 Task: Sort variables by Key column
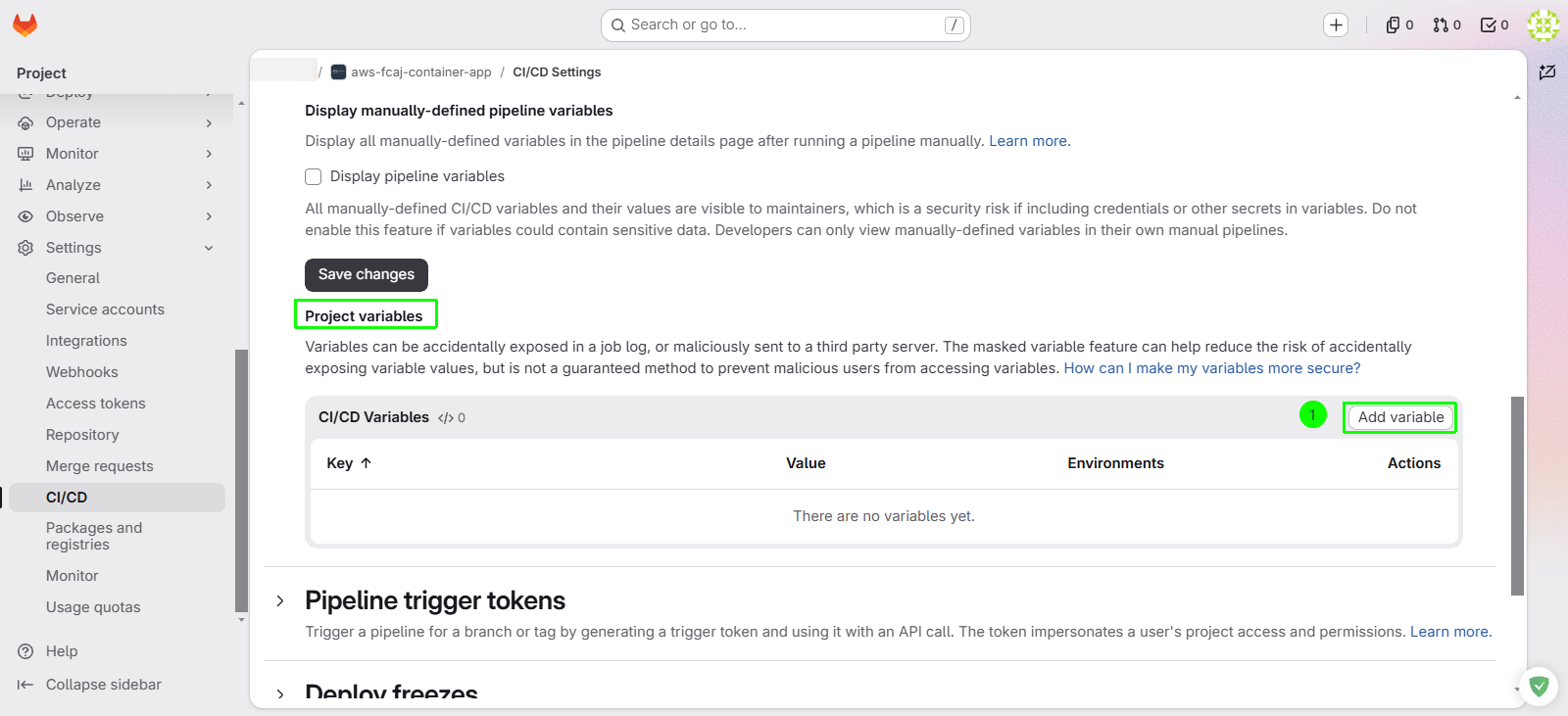(x=349, y=463)
